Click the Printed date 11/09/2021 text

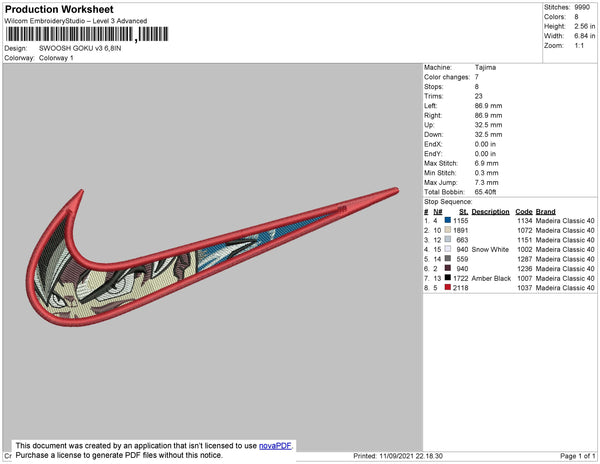(x=398, y=456)
